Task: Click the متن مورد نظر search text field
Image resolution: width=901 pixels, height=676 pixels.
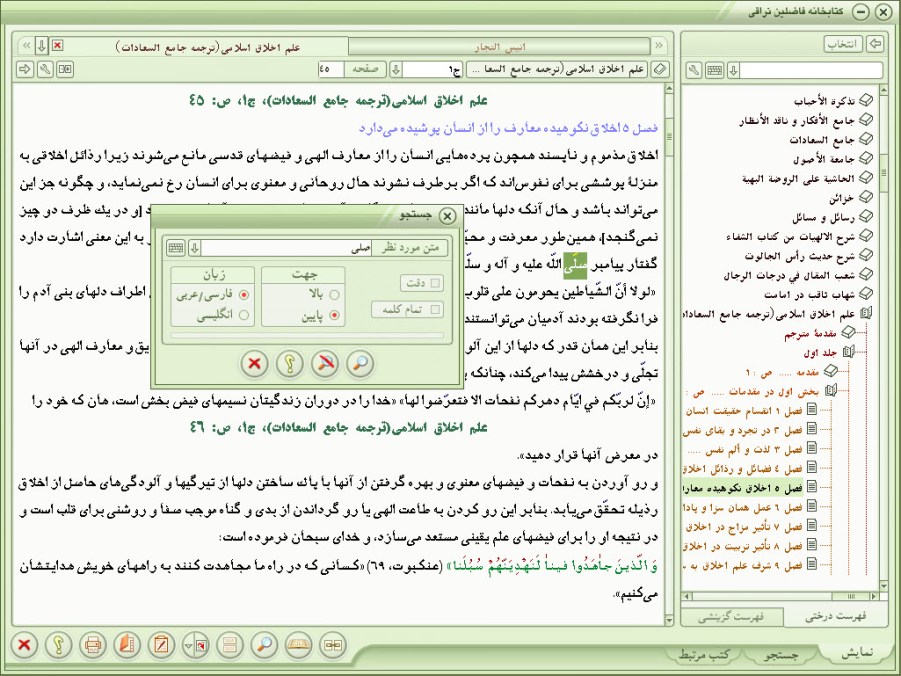Action: pyautogui.click(x=287, y=248)
